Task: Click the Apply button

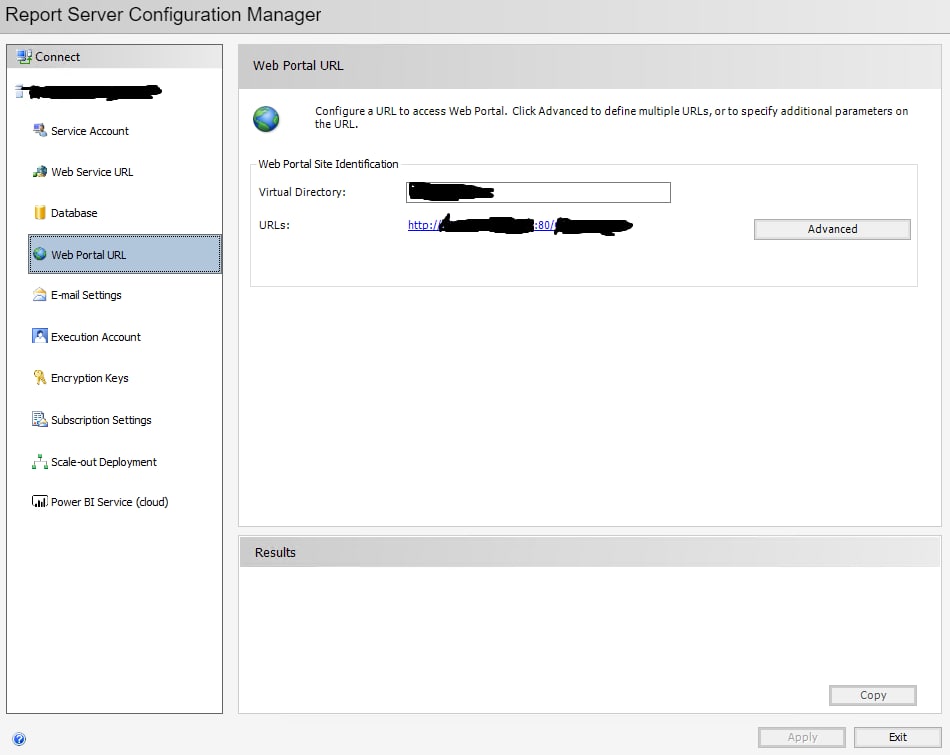Action: 802,737
